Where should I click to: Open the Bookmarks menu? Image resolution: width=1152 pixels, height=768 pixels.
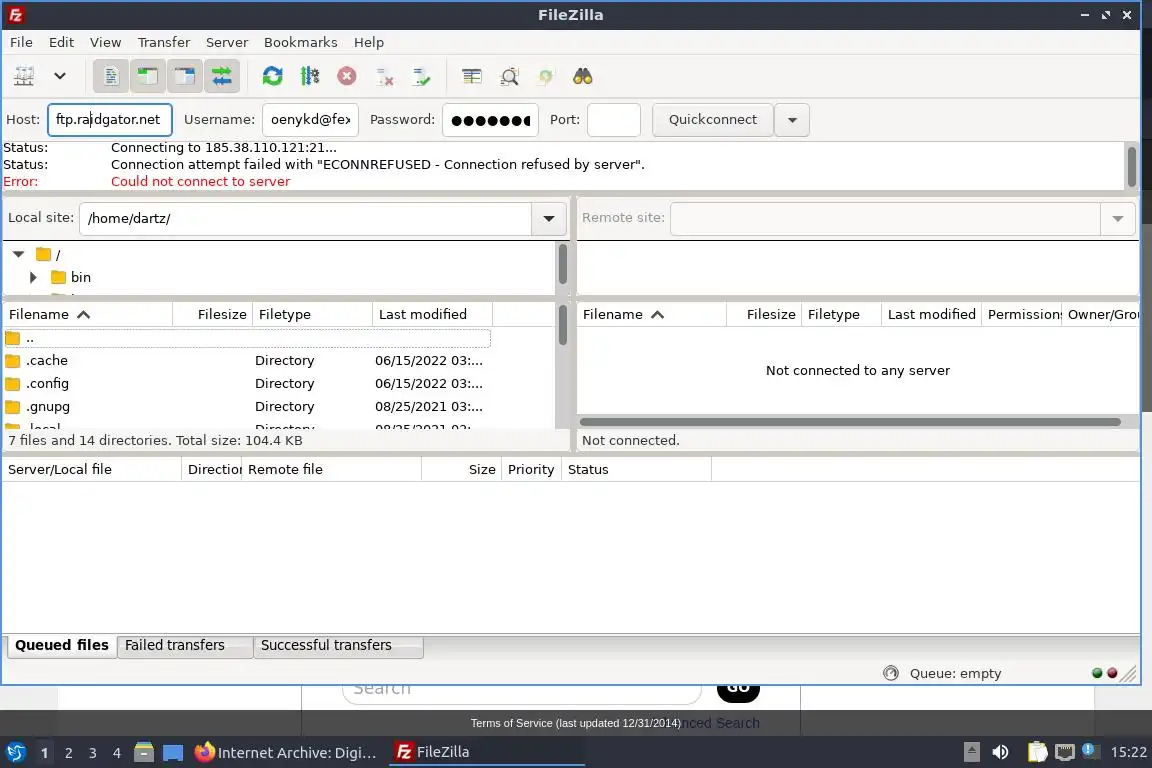point(300,42)
